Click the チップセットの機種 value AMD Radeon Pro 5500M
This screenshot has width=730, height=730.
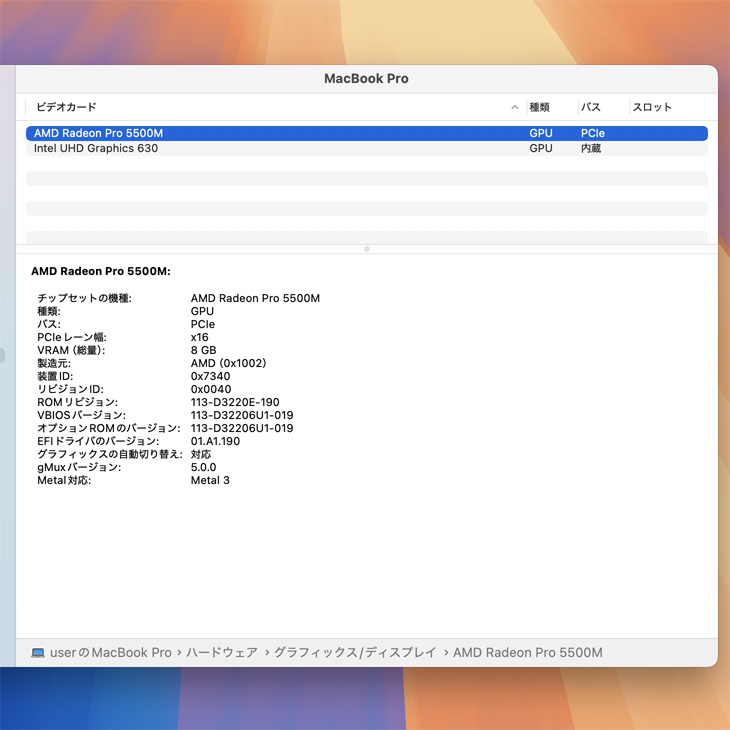pyautogui.click(x=255, y=298)
